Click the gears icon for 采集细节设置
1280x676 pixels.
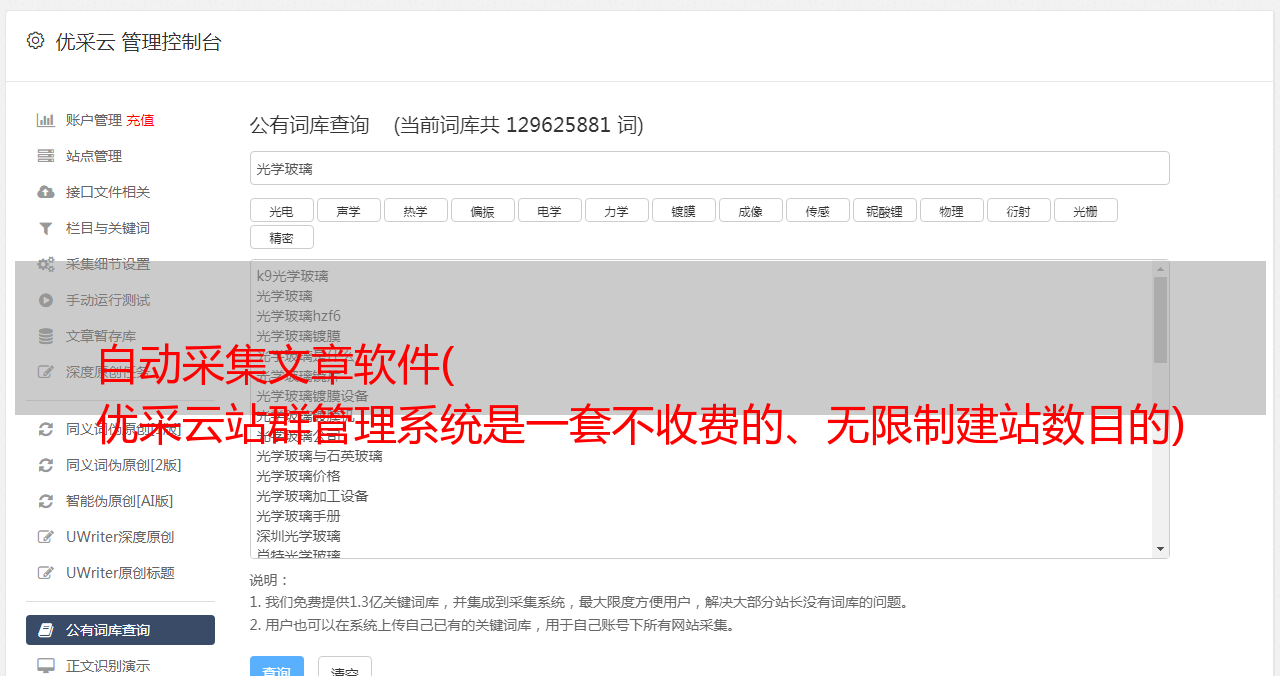tap(45, 264)
